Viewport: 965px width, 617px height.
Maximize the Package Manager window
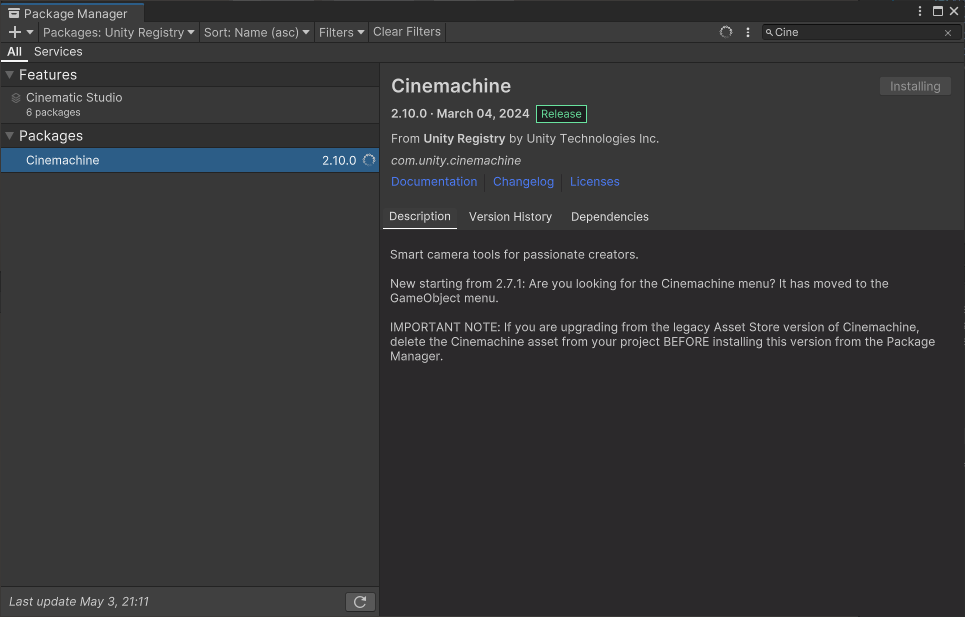click(x=938, y=11)
